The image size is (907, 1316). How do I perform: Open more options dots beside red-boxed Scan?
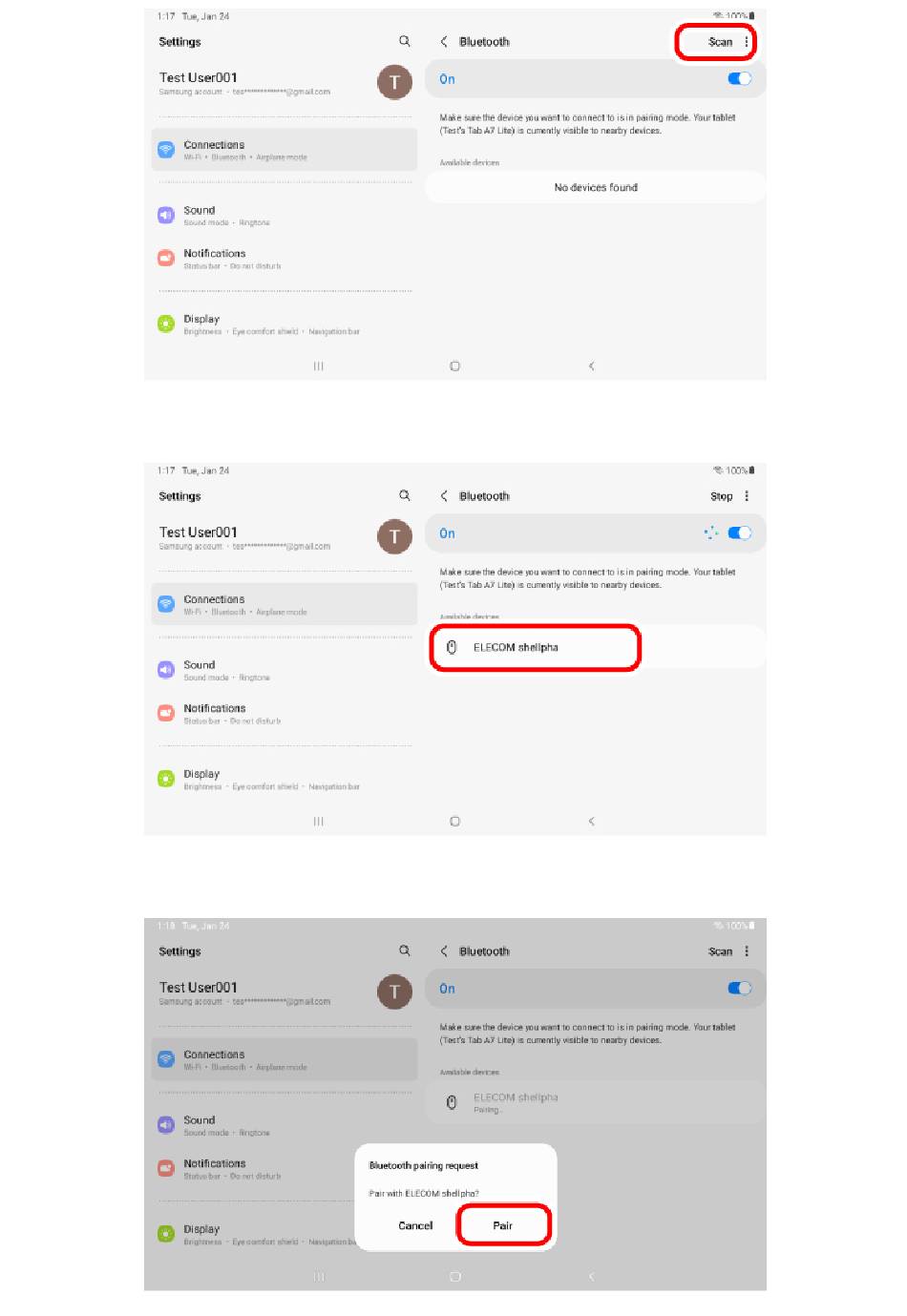click(747, 42)
